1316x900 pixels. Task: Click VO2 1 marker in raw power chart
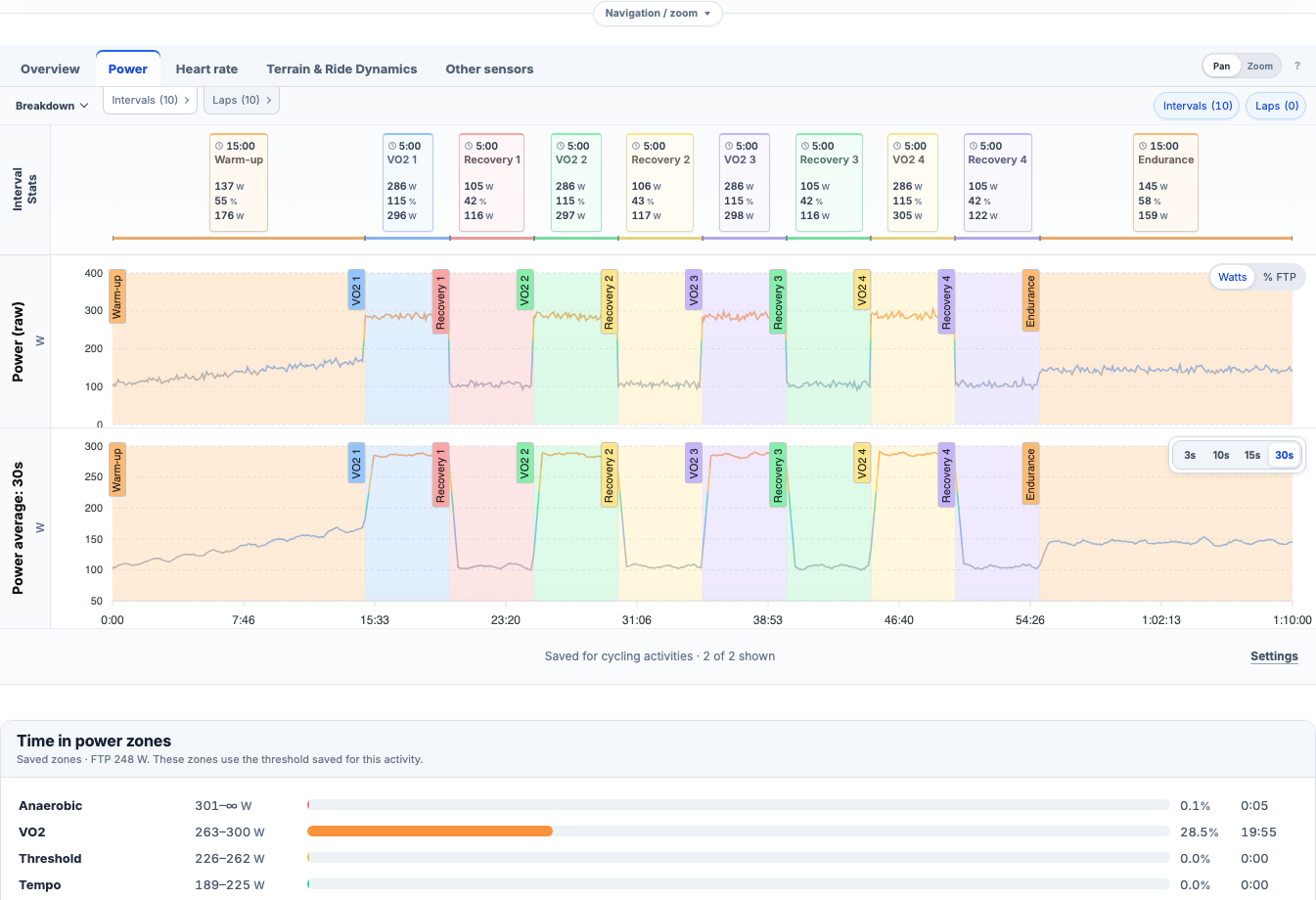pyautogui.click(x=356, y=290)
